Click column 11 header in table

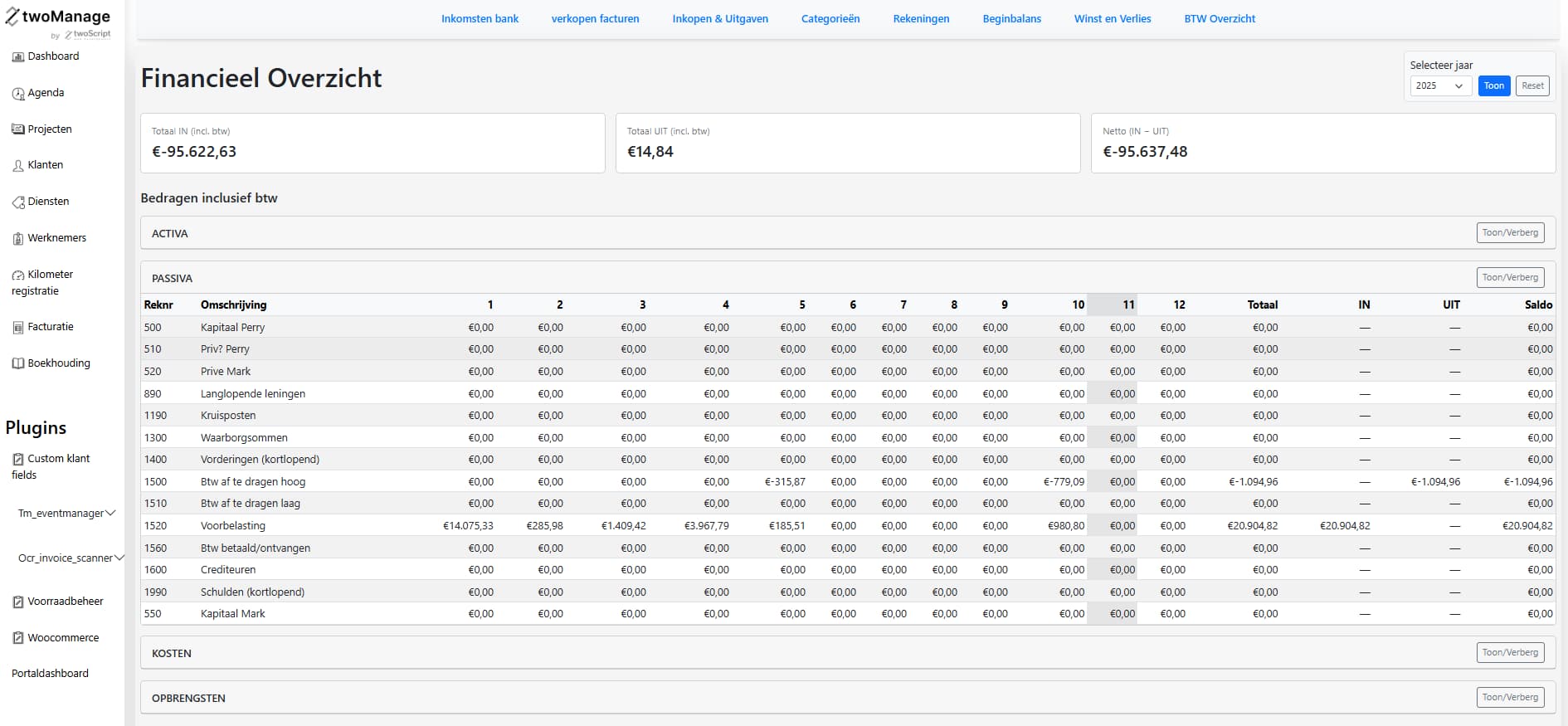tap(1128, 305)
